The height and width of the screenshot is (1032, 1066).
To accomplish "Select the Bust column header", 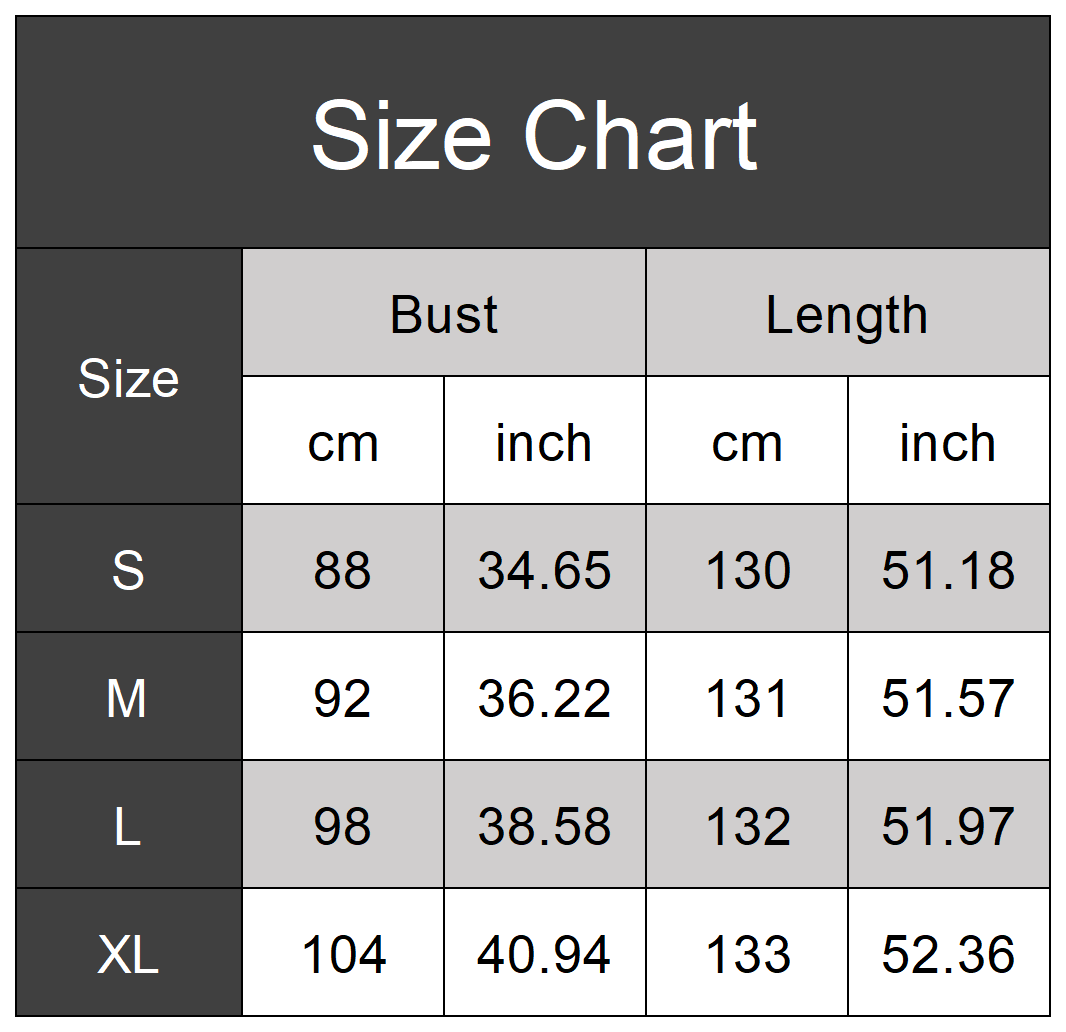I will click(444, 314).
